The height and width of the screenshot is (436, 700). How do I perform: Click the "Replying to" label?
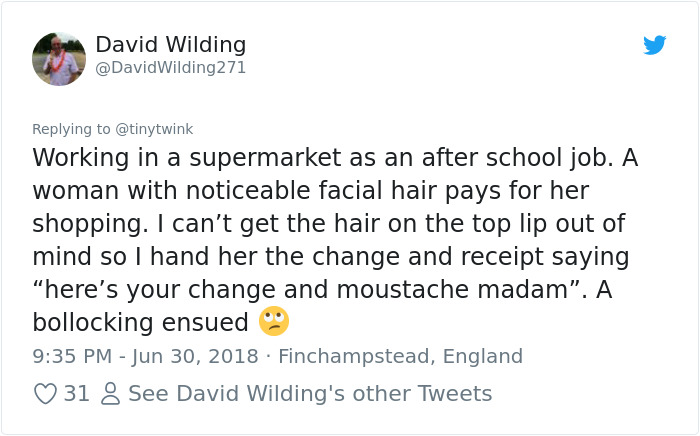click(72, 129)
